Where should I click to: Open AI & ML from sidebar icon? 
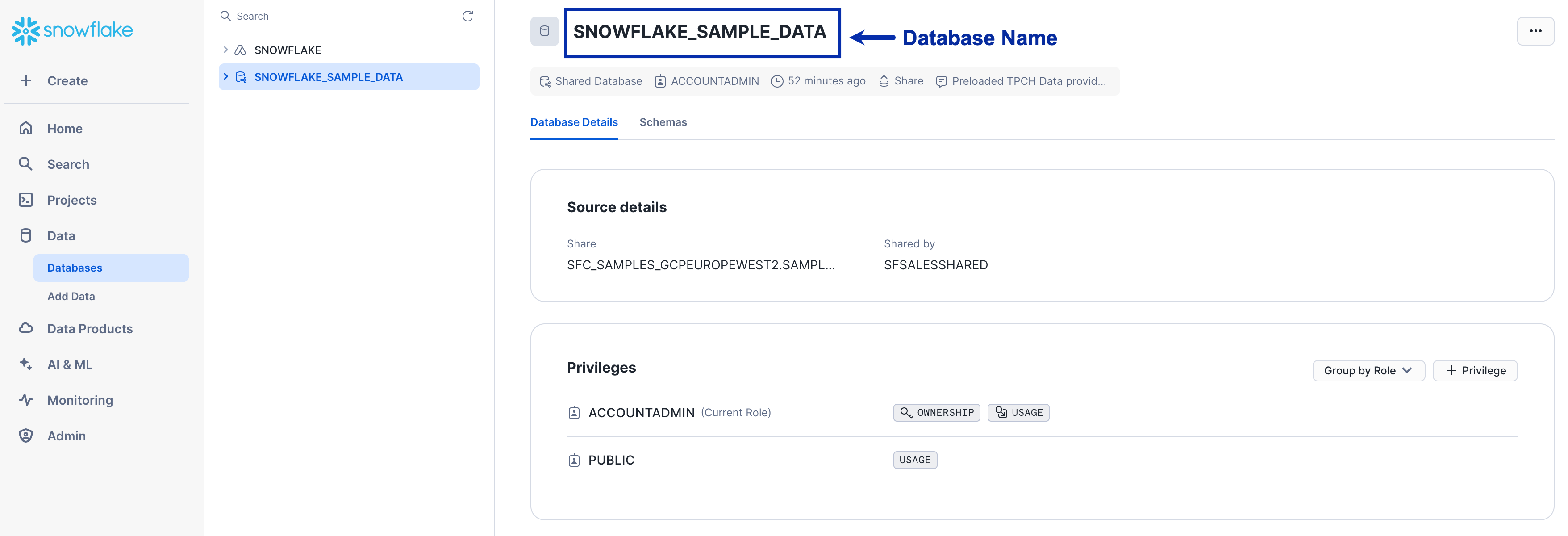25,364
